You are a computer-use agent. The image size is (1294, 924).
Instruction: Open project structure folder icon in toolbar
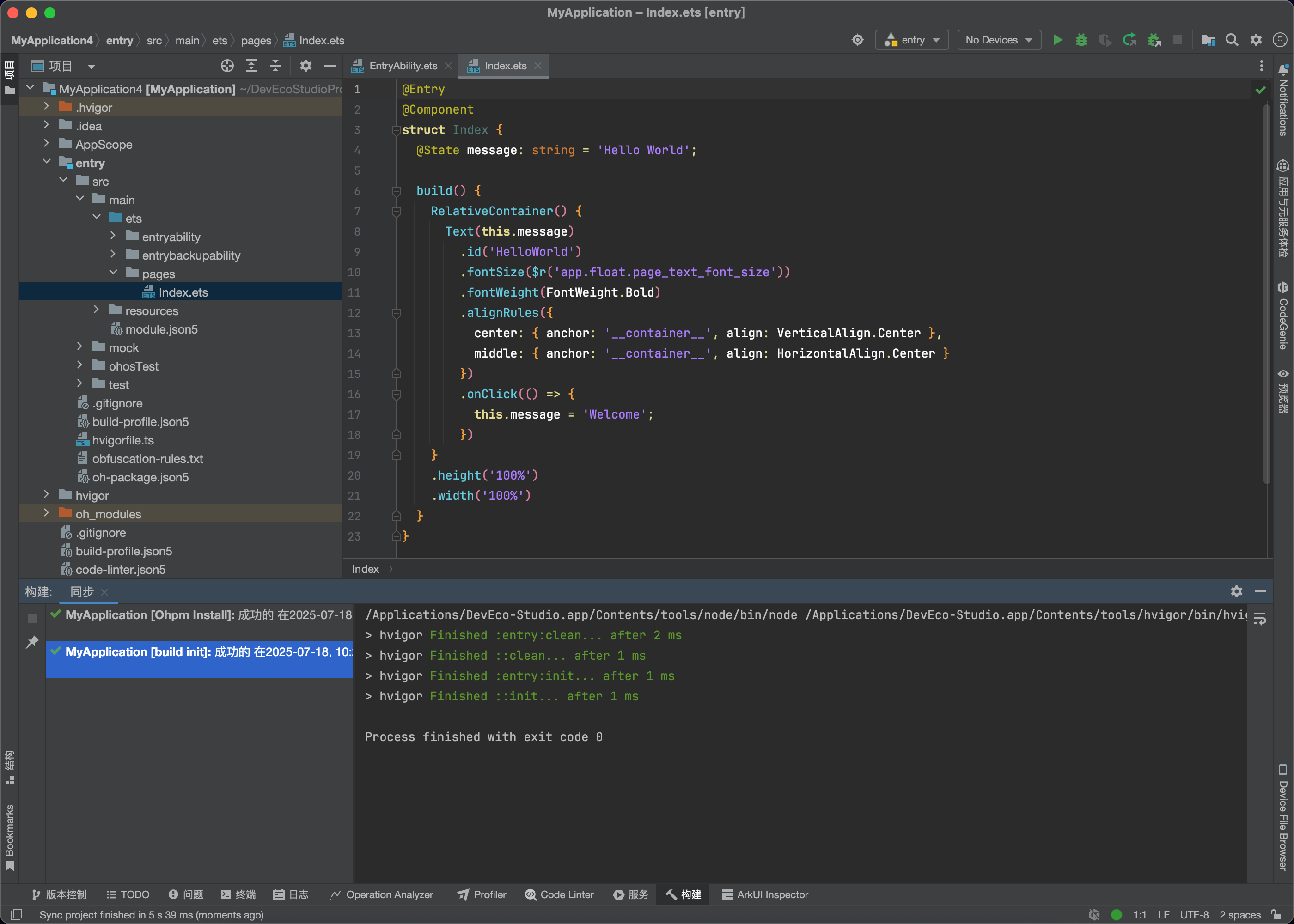coord(1208,40)
